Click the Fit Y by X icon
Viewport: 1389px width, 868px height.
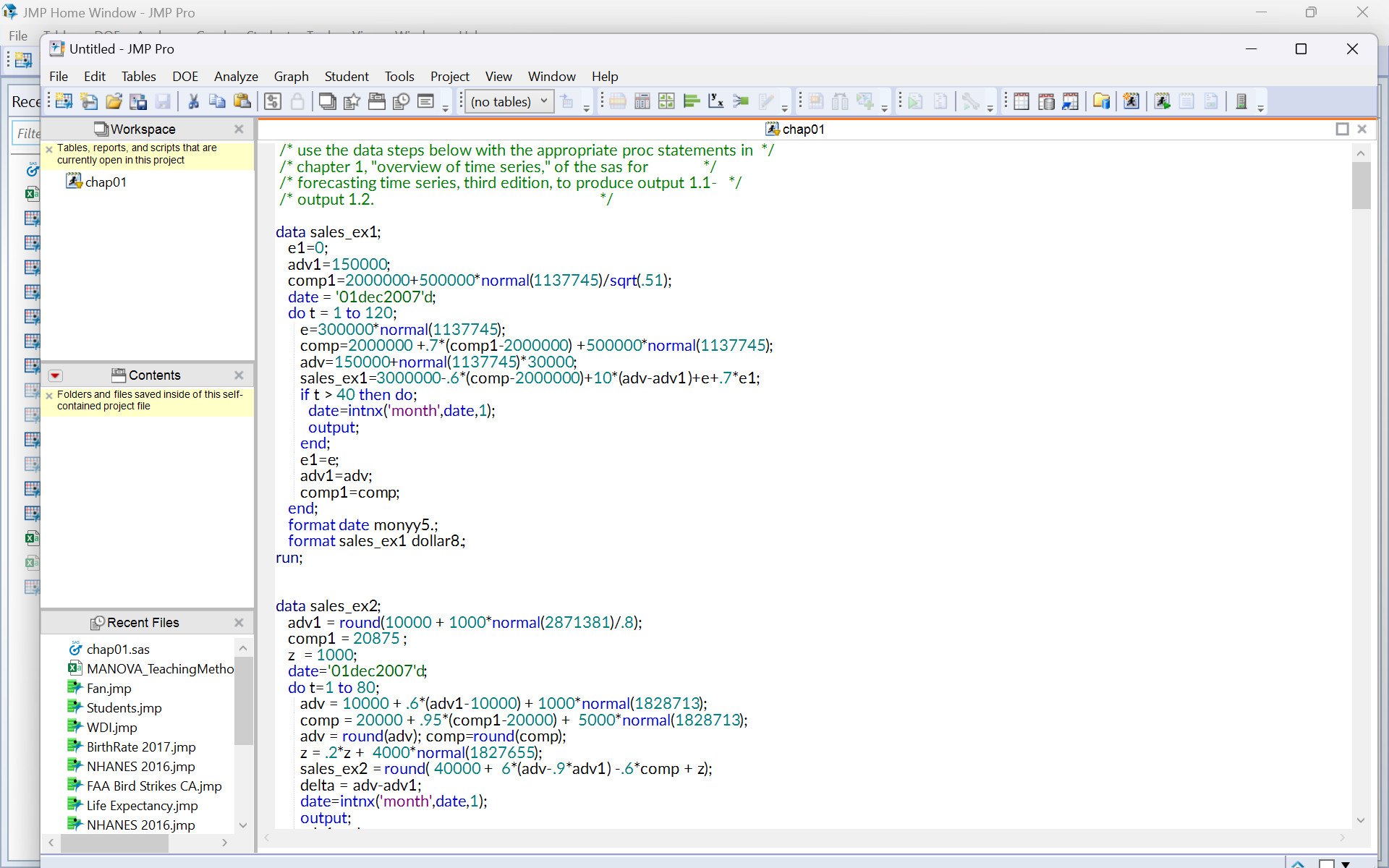[715, 101]
